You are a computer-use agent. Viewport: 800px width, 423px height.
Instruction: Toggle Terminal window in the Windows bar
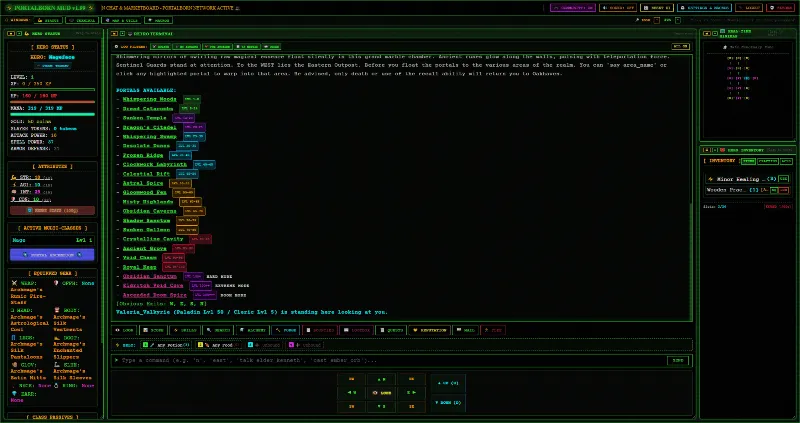[x=83, y=20]
